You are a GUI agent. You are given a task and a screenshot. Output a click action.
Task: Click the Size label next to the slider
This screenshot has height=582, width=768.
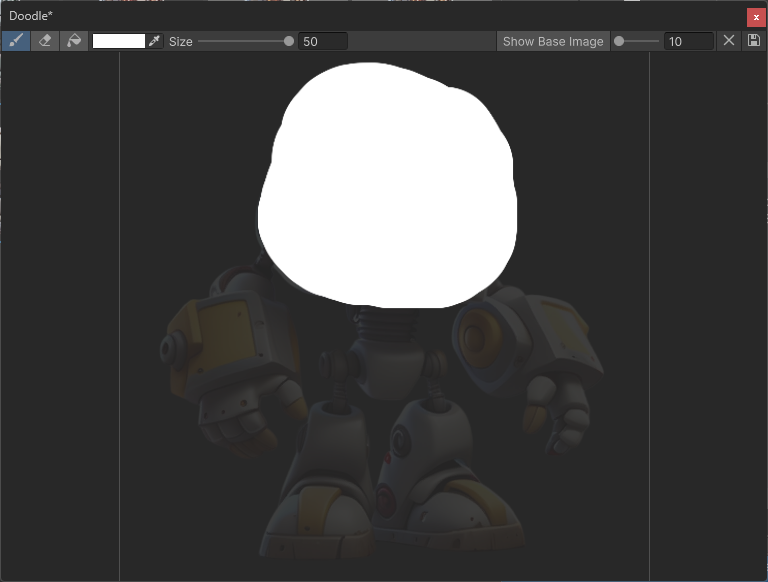pyautogui.click(x=181, y=42)
